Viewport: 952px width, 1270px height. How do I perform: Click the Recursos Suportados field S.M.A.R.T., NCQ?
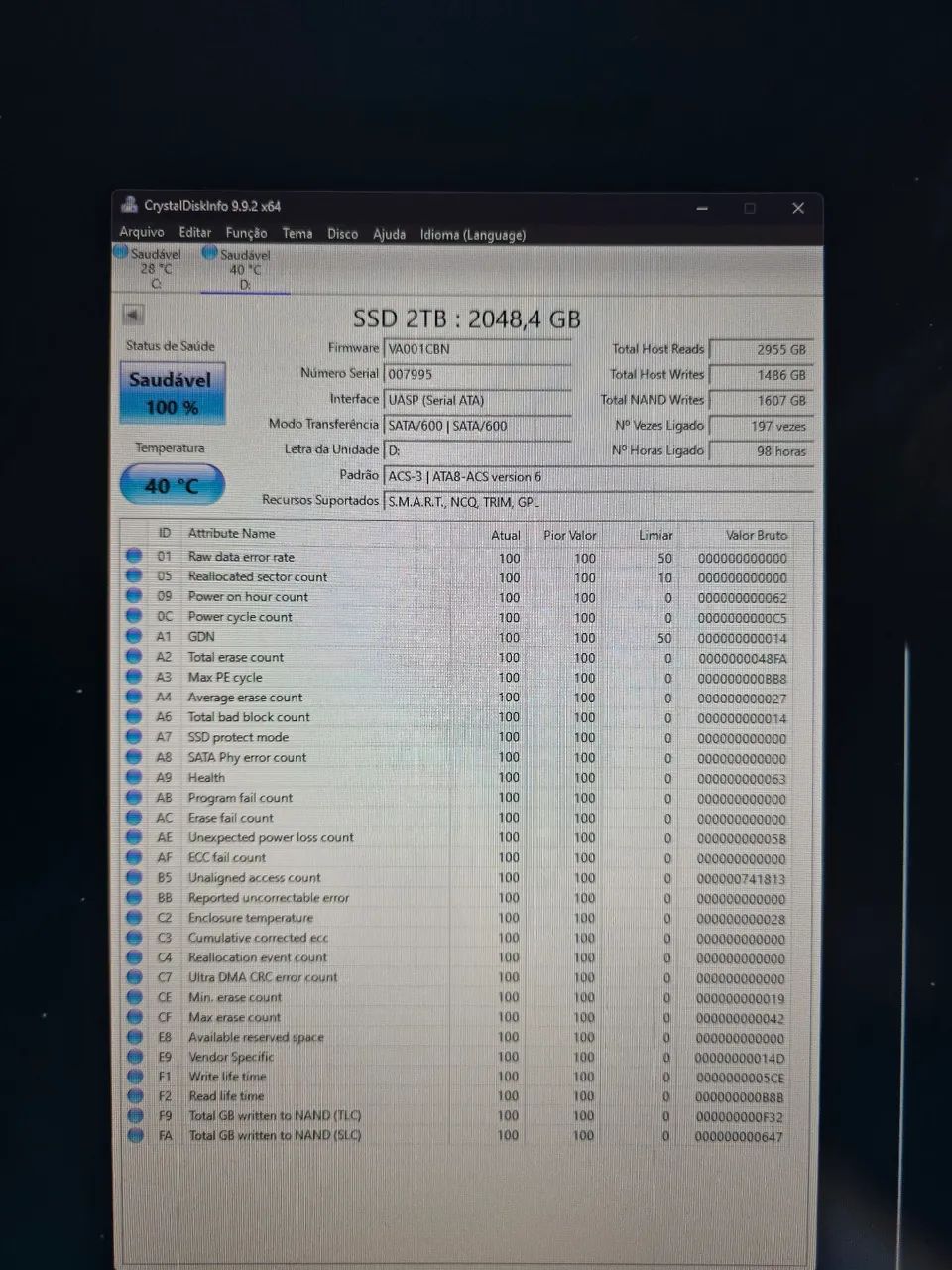pyautogui.click(x=598, y=502)
